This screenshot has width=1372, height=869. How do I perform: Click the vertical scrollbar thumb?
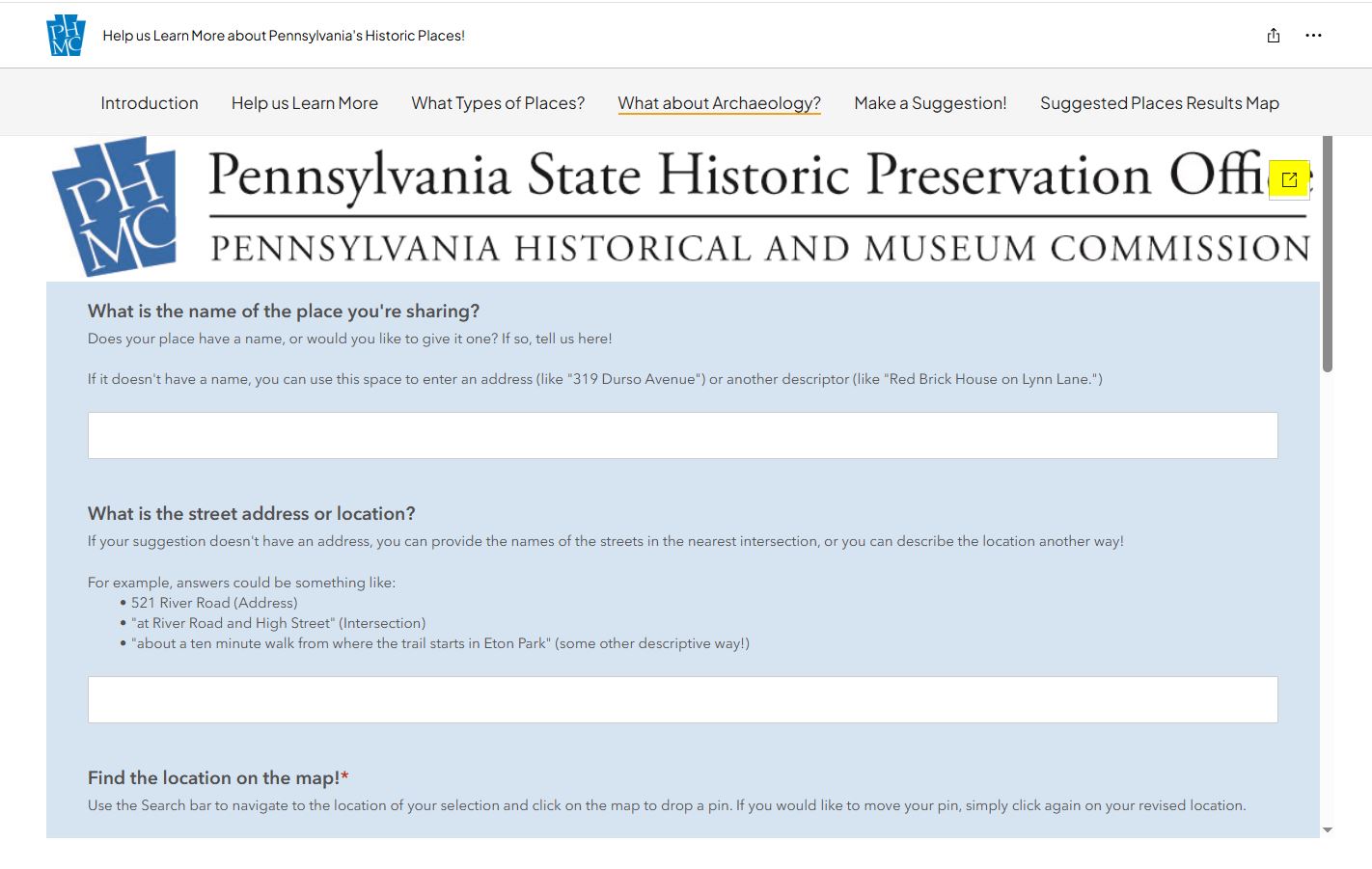point(1328,254)
